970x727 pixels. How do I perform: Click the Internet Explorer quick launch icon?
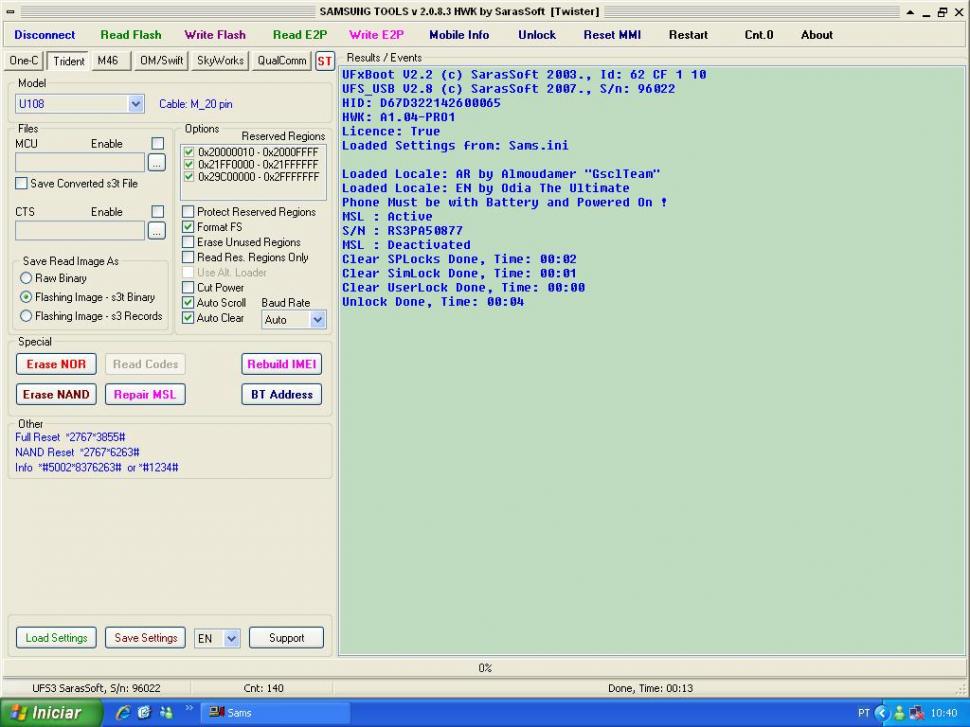122,712
